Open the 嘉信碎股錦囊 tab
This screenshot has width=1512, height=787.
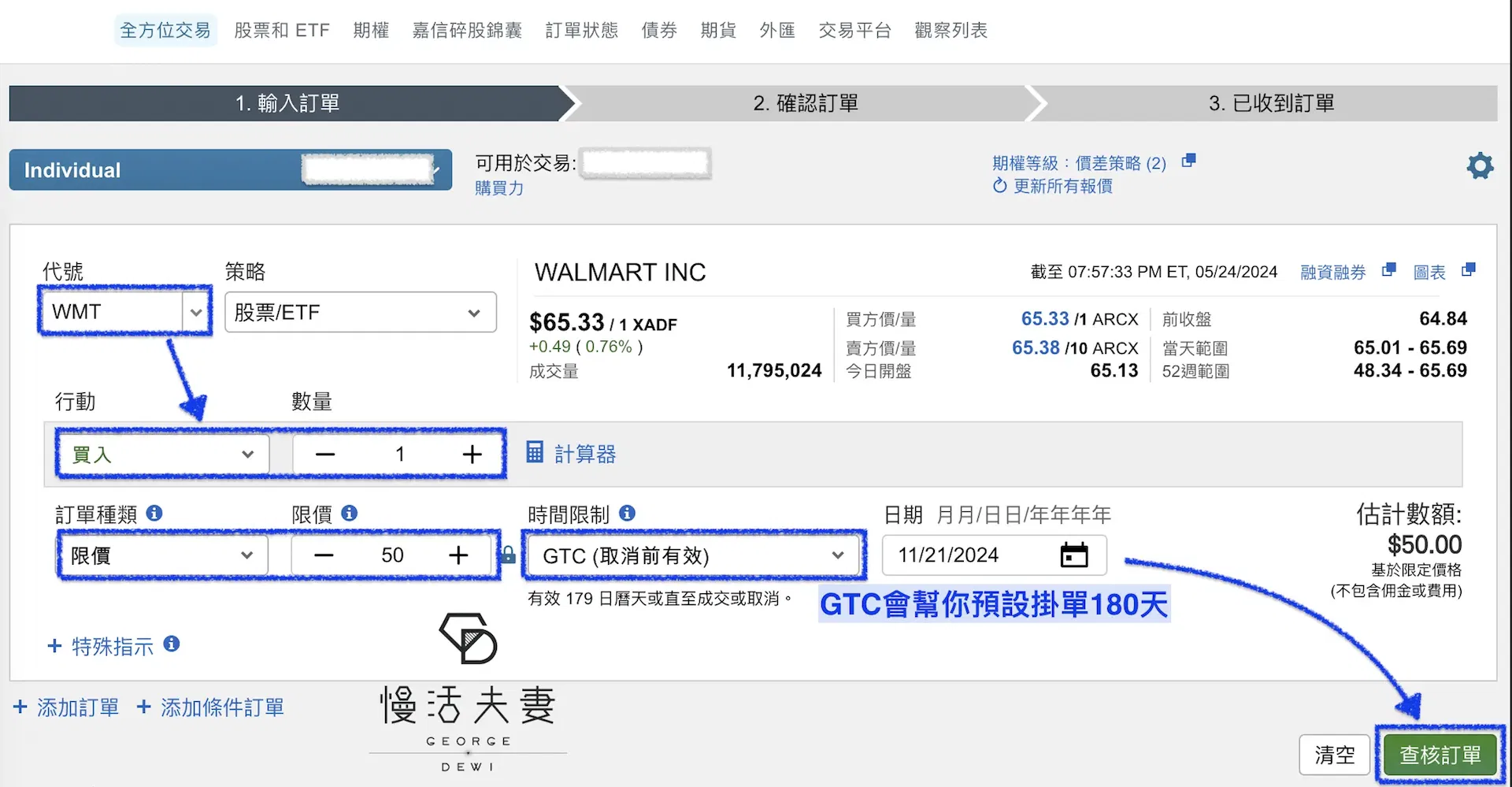coord(467,31)
